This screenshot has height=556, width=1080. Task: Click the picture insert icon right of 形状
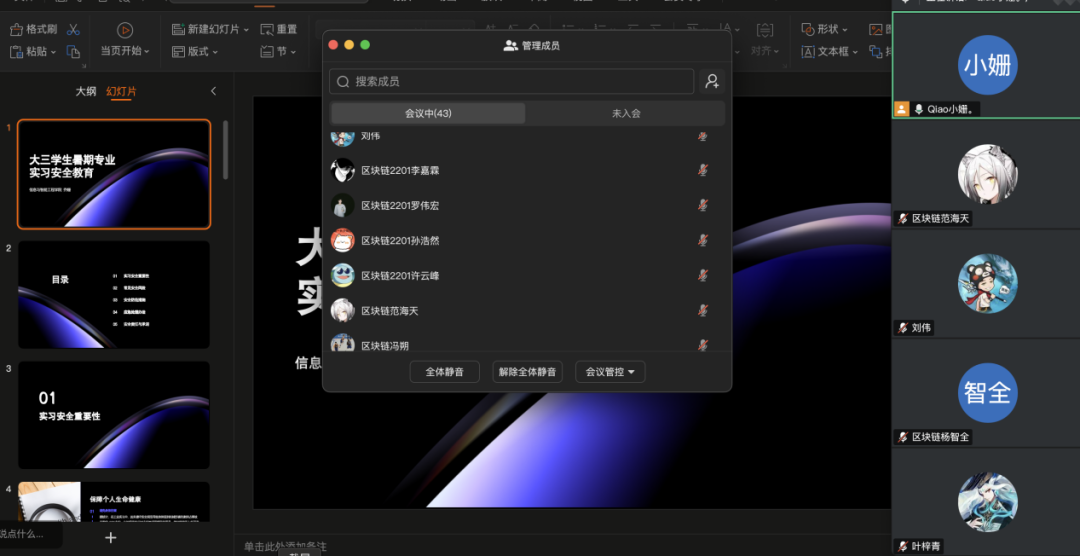[875, 30]
